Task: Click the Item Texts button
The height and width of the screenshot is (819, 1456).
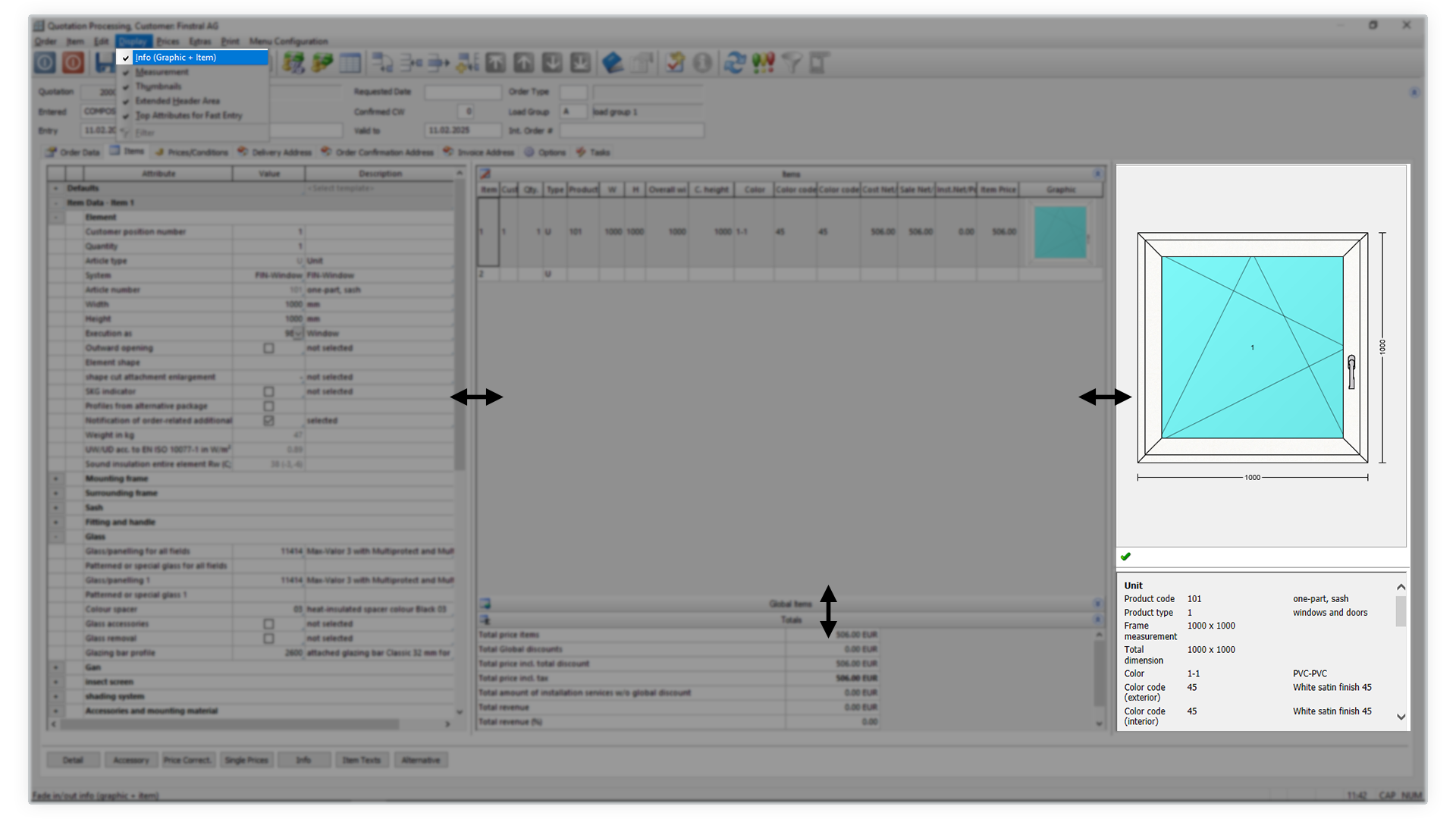Action: click(362, 760)
